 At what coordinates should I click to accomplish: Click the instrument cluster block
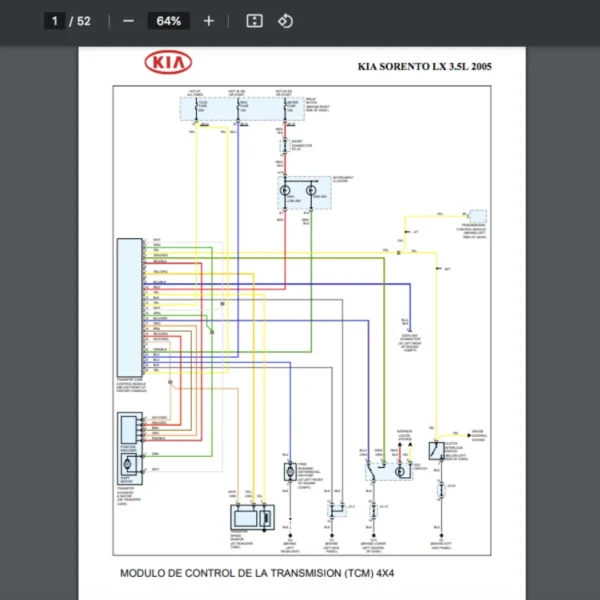pos(305,193)
